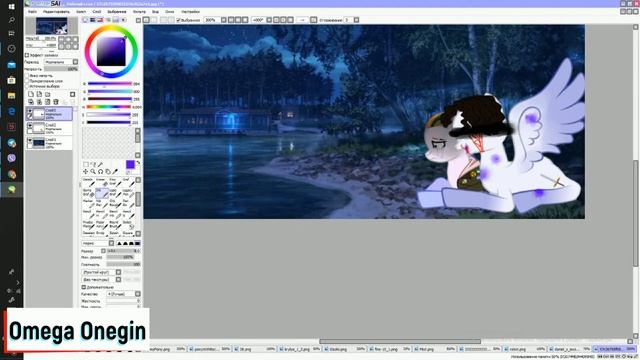Select the highlighted brush in tool tray
The image size is (640, 360).
[101, 193]
